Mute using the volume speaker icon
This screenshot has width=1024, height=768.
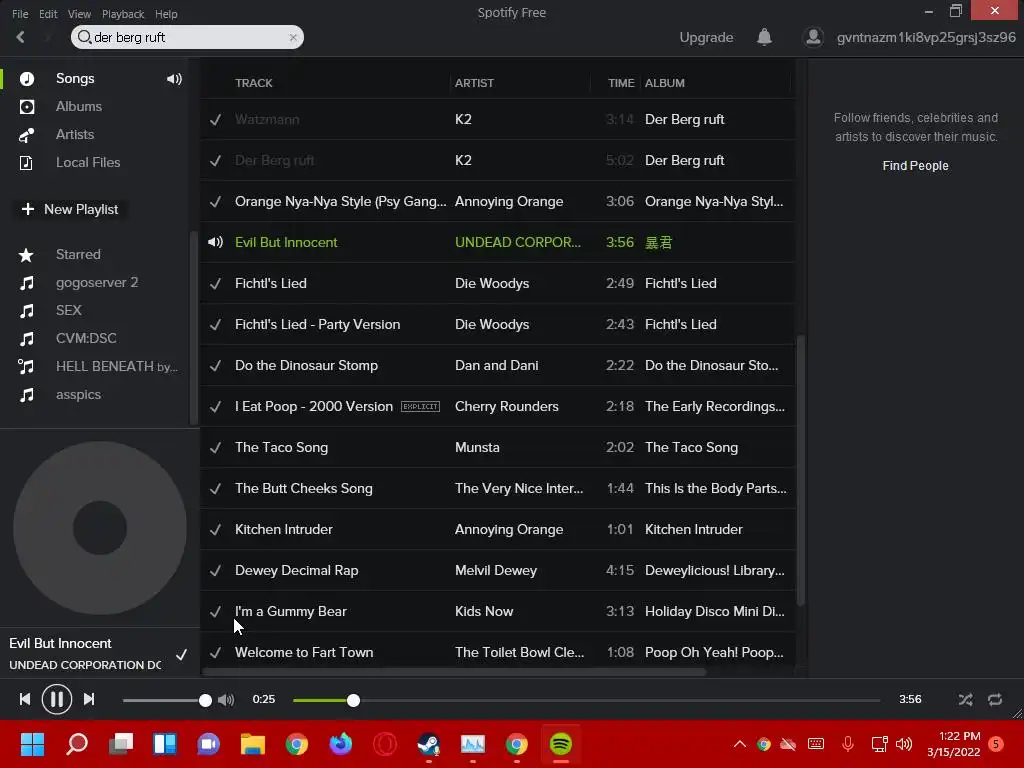click(x=226, y=700)
